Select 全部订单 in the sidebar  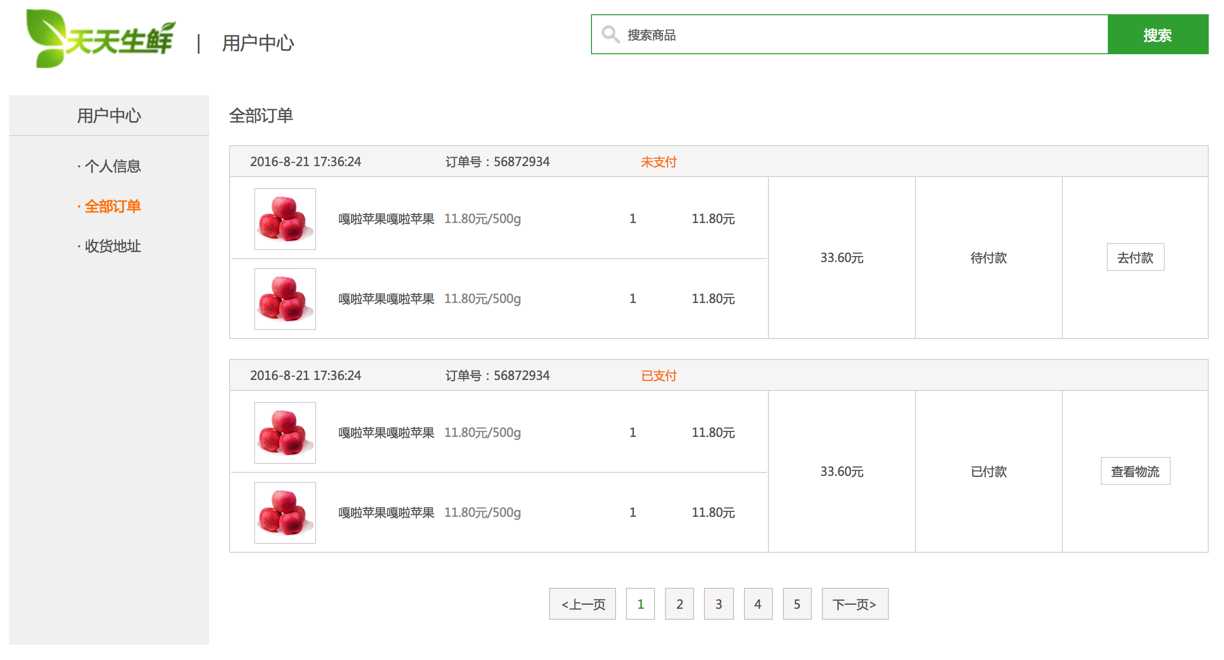point(112,206)
